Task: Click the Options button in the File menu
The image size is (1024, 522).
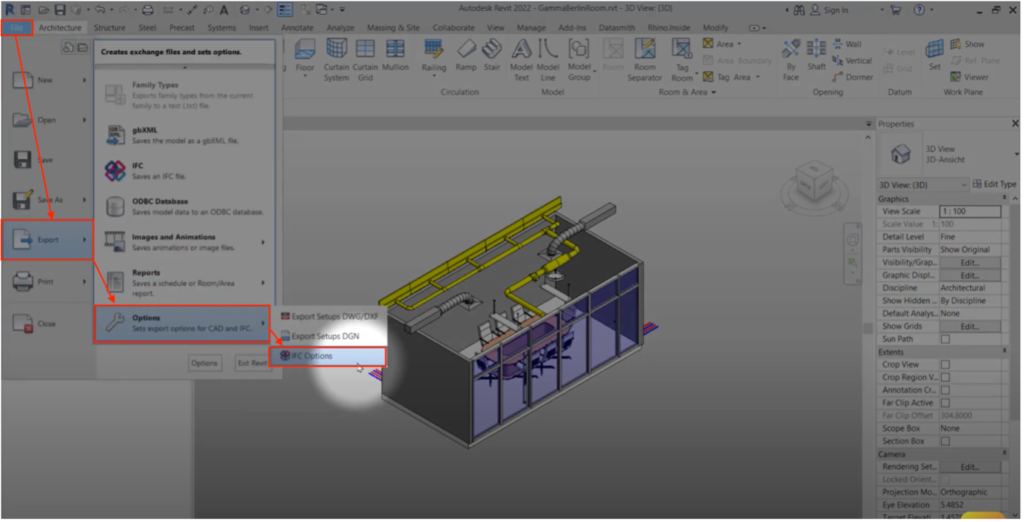Action: (204, 363)
